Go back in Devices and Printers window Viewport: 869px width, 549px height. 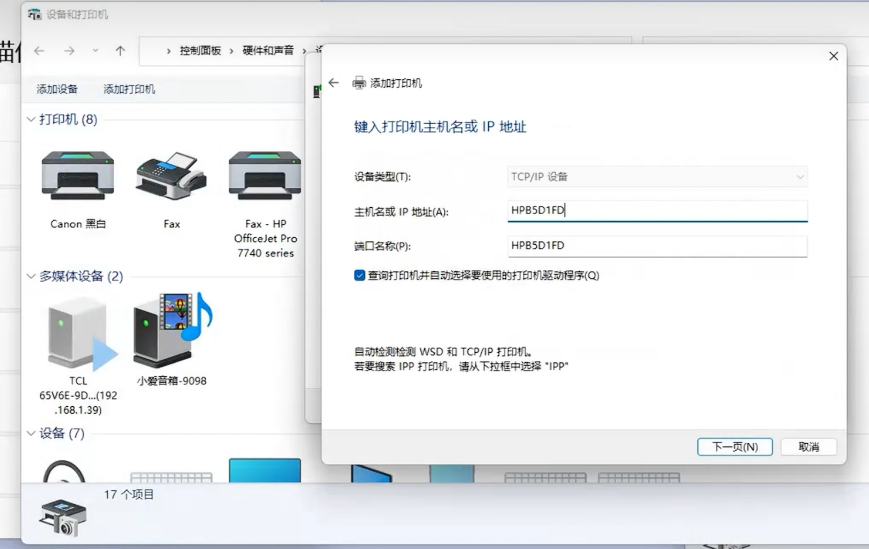coord(39,51)
